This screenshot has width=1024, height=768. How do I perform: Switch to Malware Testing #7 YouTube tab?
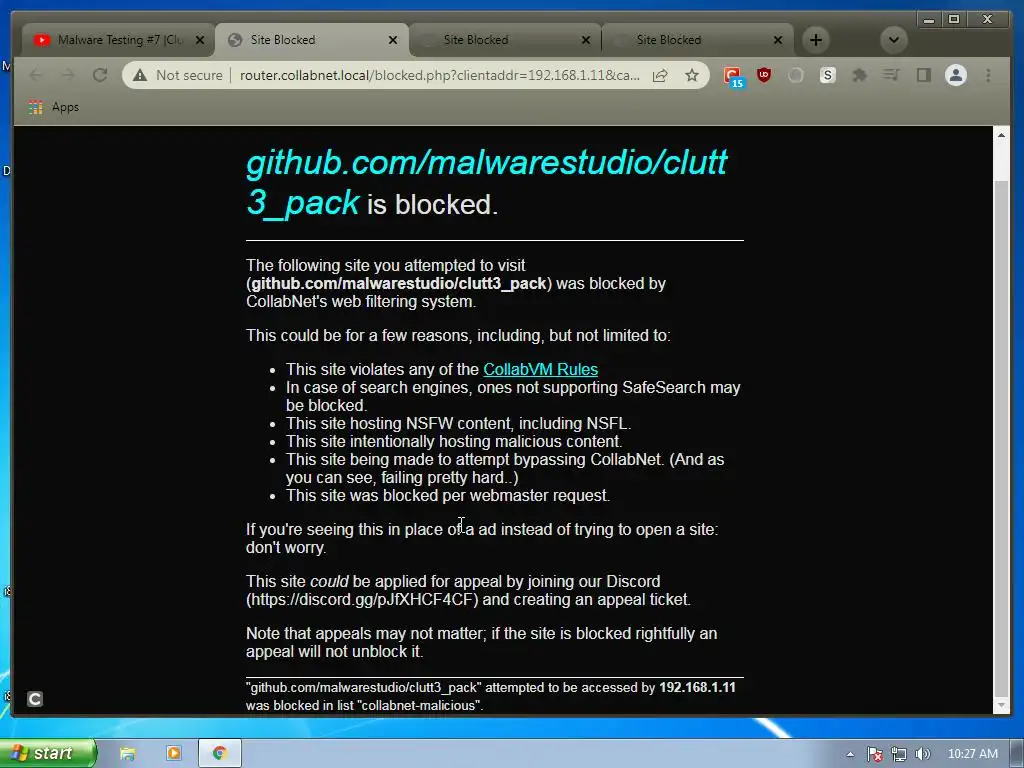(x=118, y=40)
